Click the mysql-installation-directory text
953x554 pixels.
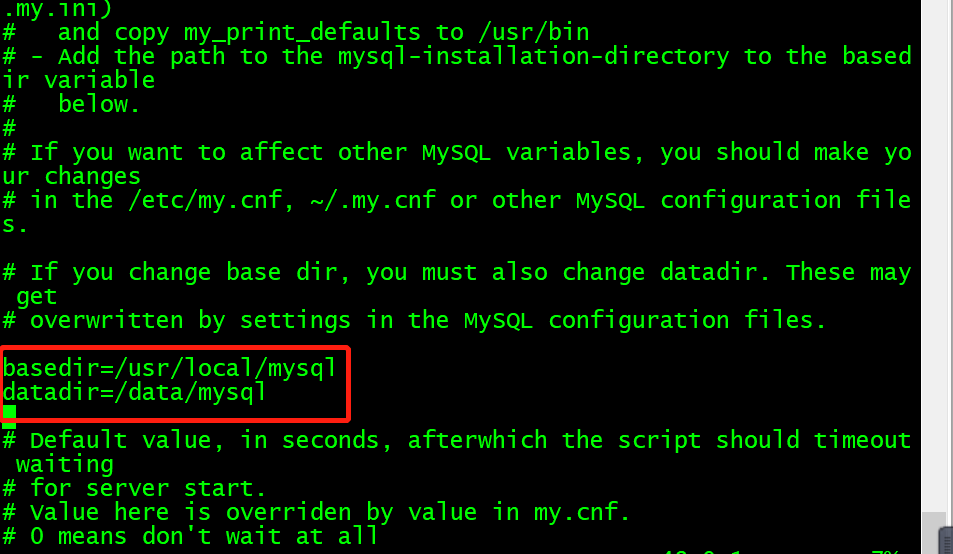[533, 56]
